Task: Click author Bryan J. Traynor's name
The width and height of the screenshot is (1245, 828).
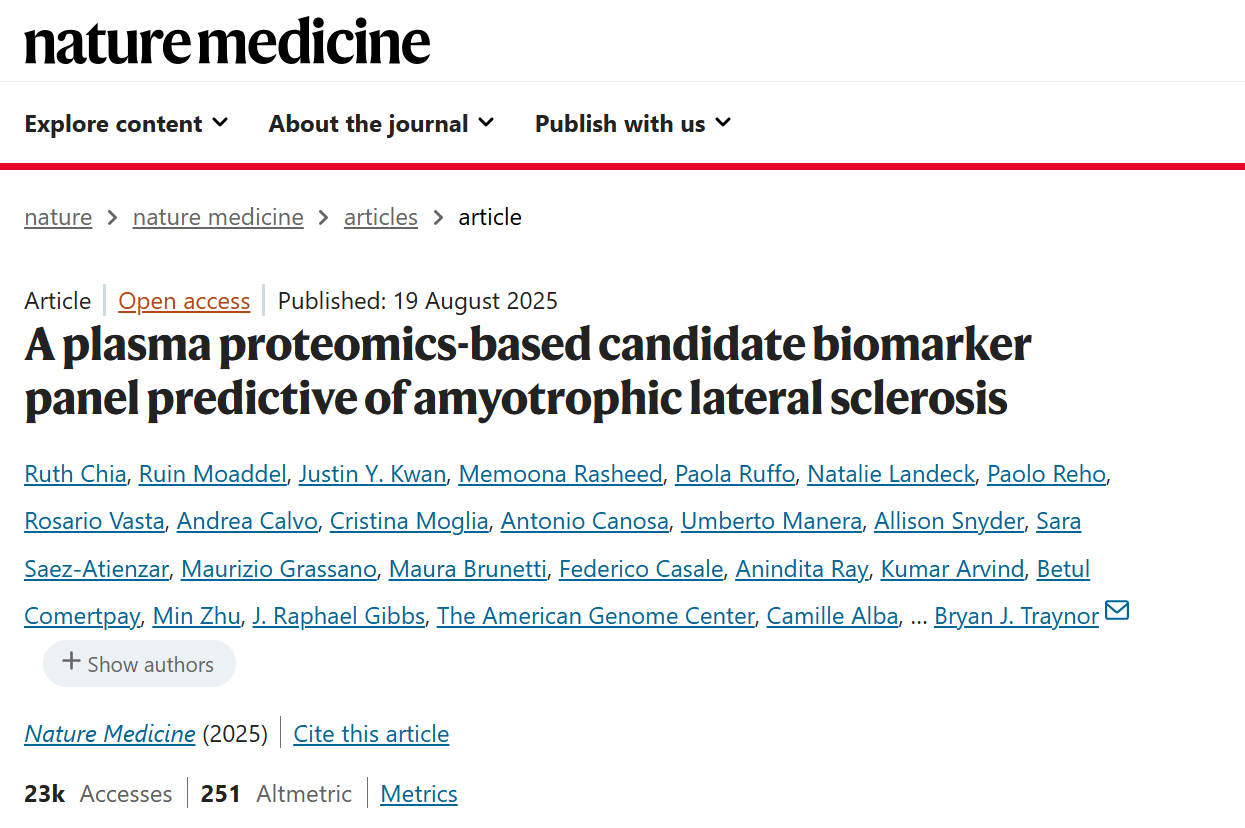Action: click(x=1016, y=616)
